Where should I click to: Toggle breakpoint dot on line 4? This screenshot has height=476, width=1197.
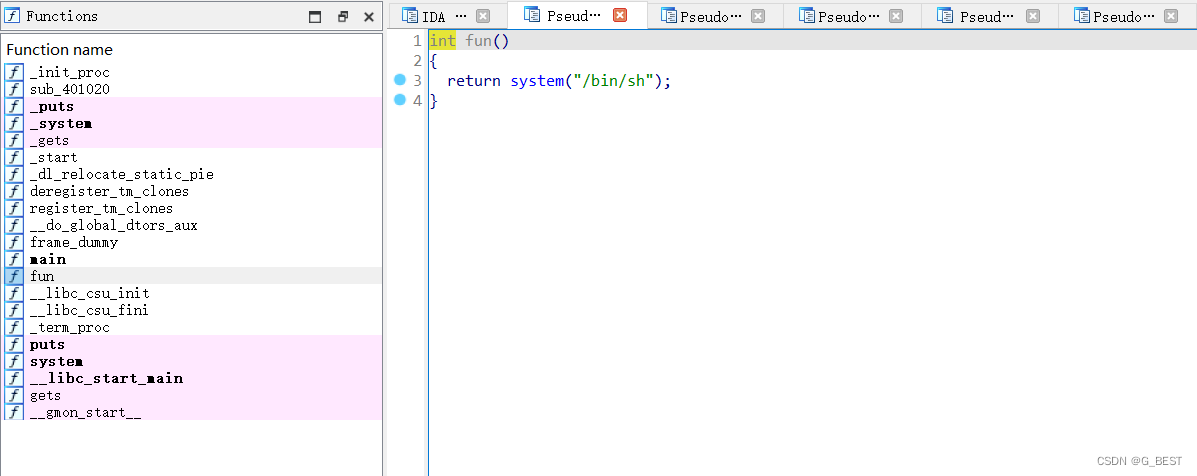pos(399,99)
